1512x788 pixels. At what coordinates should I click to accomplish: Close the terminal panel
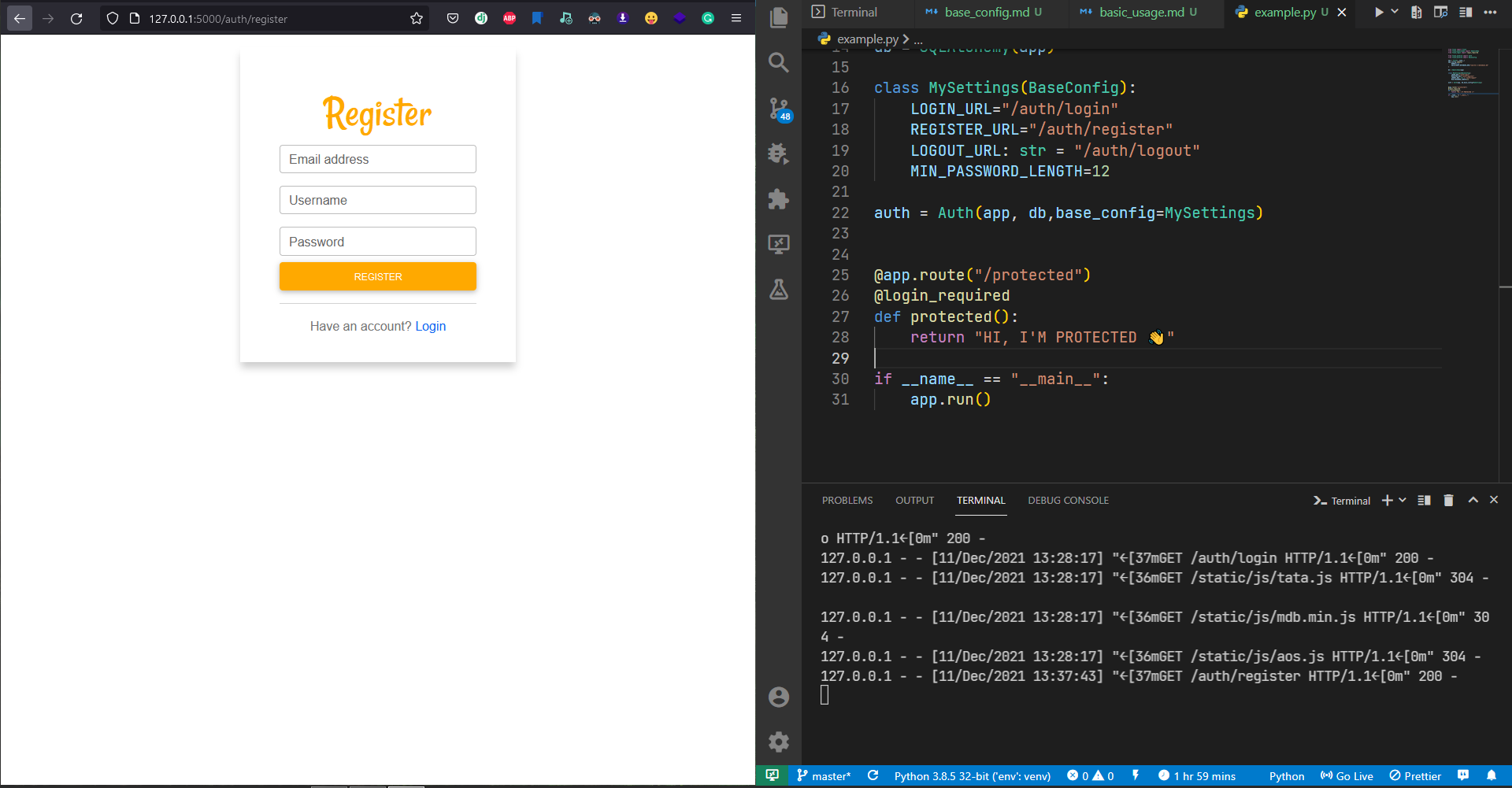pos(1494,500)
